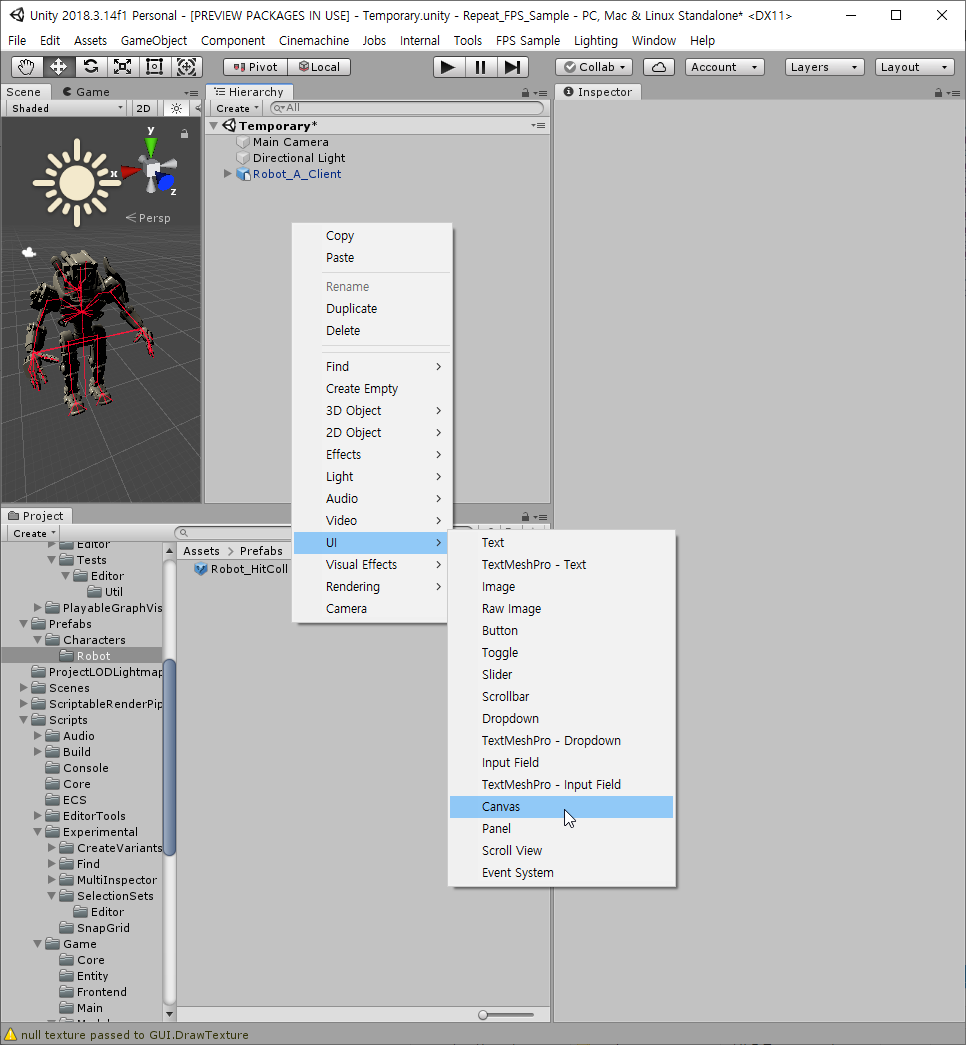Toggle scene lighting sun icon

176,108
